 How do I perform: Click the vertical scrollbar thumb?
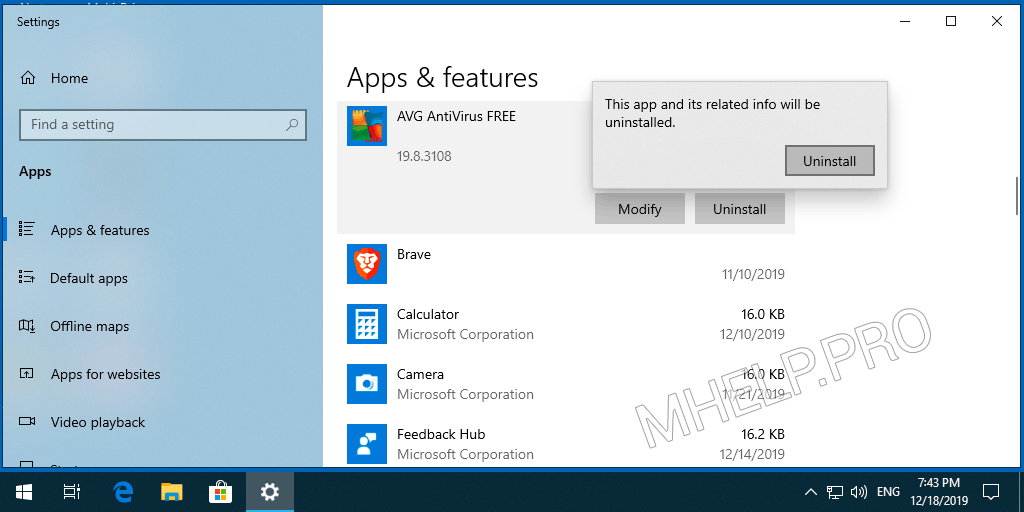click(x=1018, y=195)
